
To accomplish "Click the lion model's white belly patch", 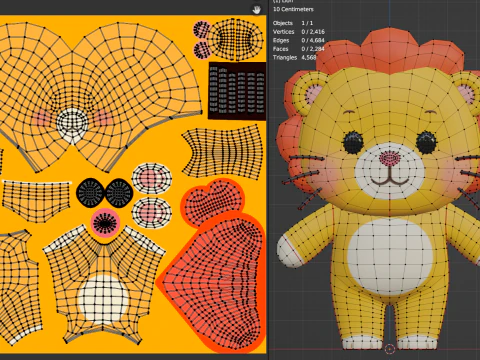I will pyautogui.click(x=389, y=256).
